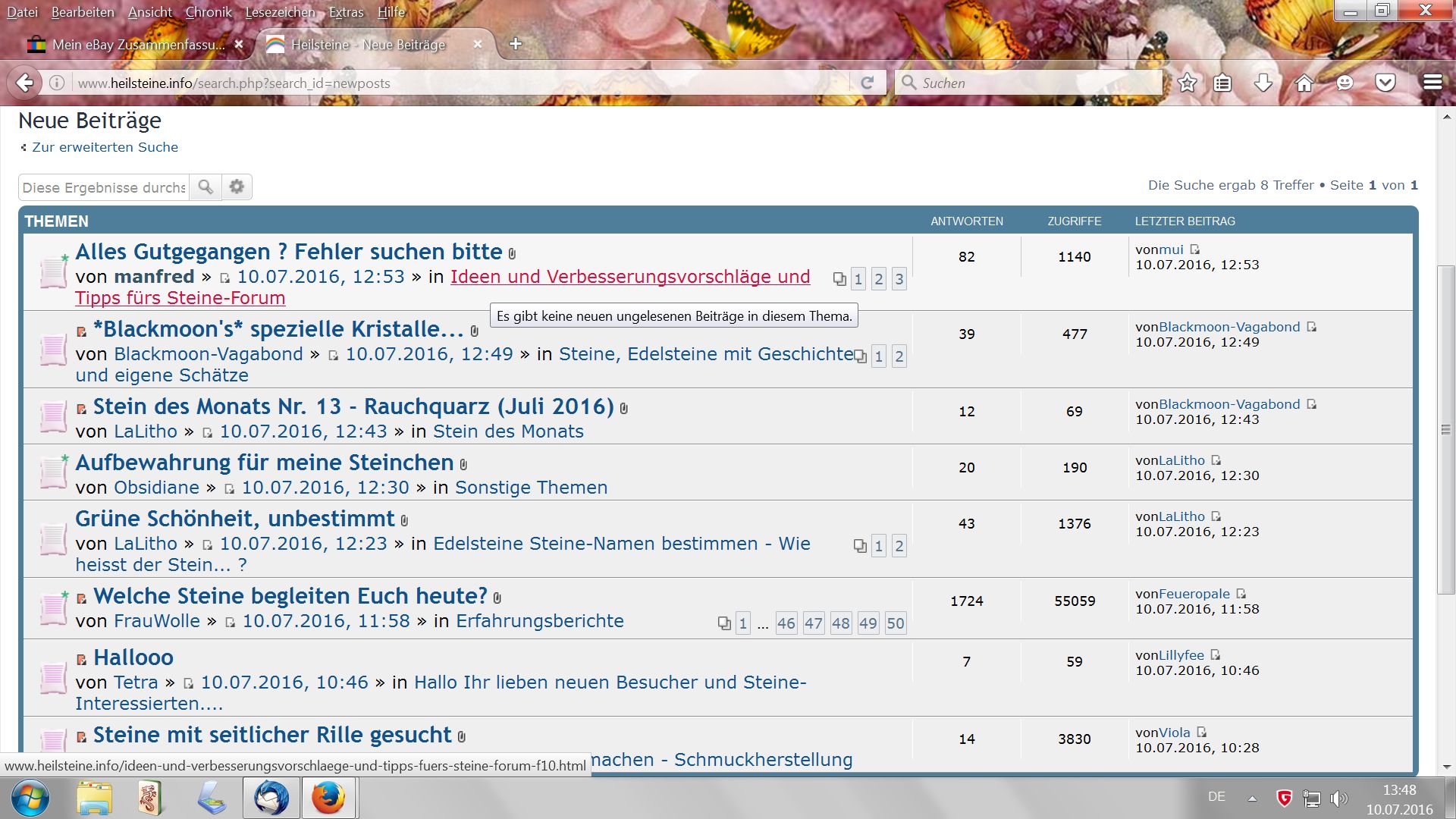The width and height of the screenshot is (1456, 819).
Task: Click the Diese Ergebnisse durchsuchen field
Action: tap(104, 187)
